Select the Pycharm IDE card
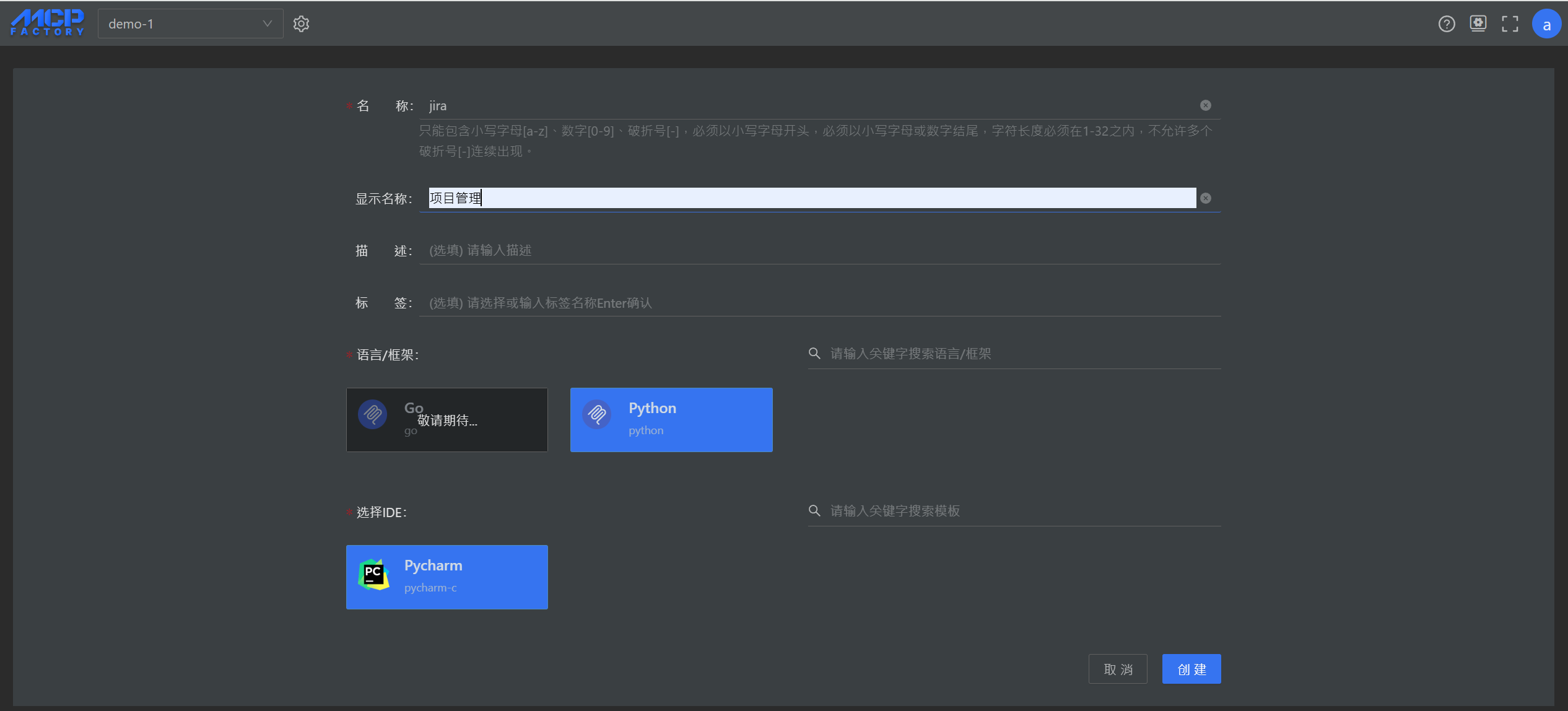 pos(446,577)
